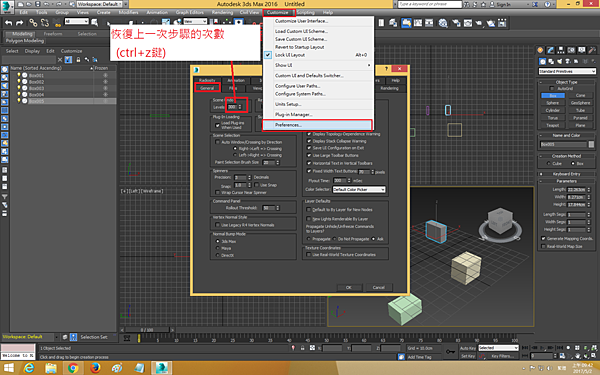Image resolution: width=600 pixels, height=375 pixels.
Task: Open the Utilities hammer tab
Action: (x=592, y=50)
